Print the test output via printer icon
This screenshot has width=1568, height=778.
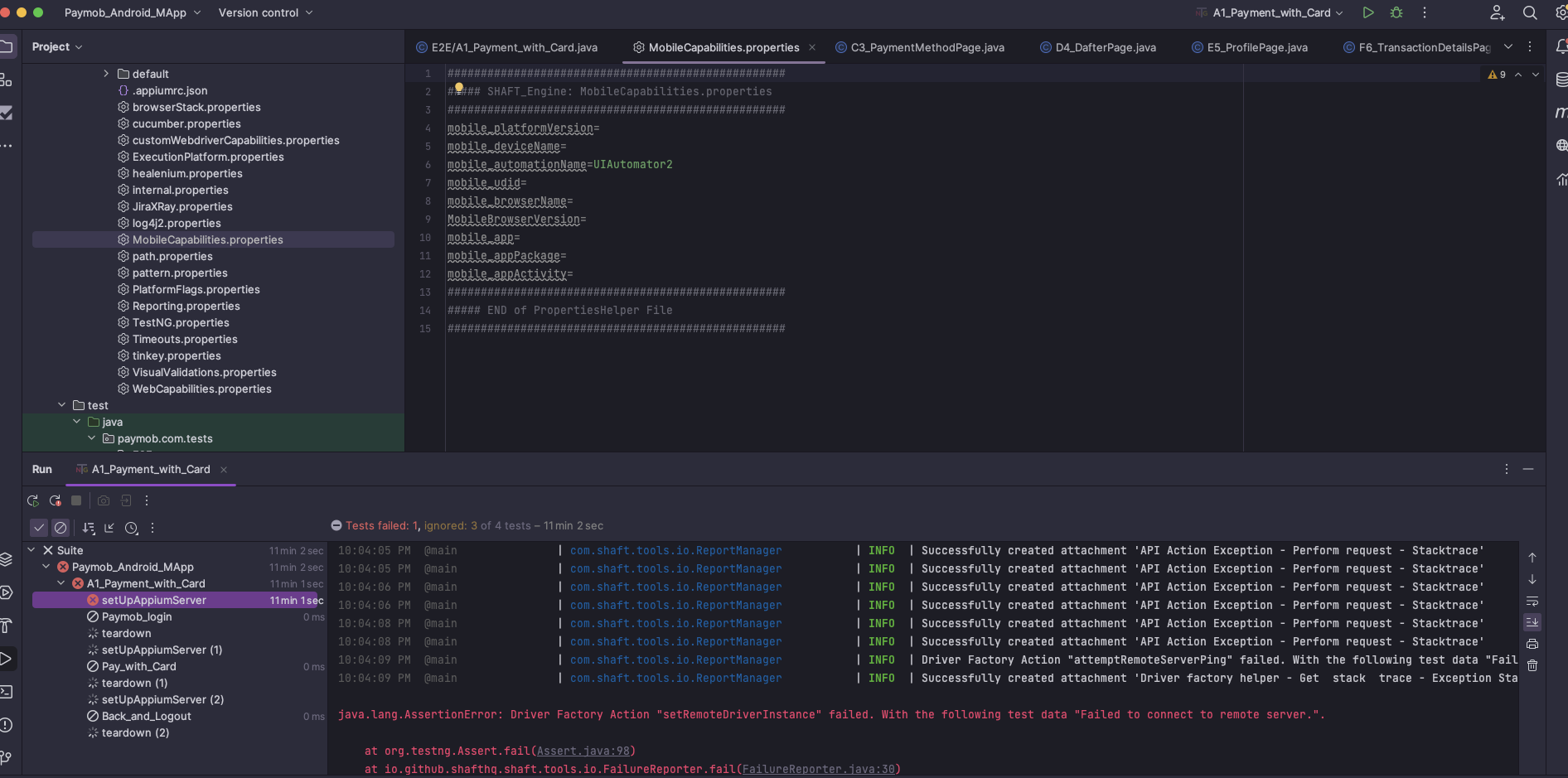tap(1532, 645)
